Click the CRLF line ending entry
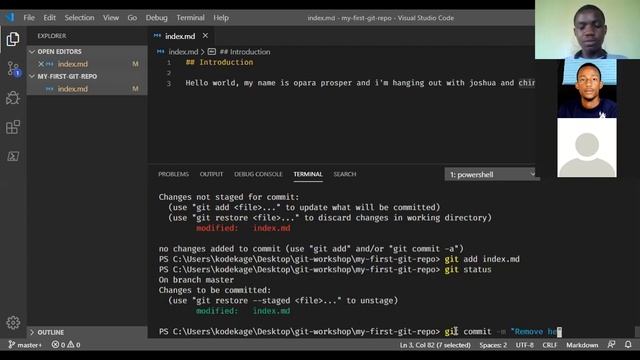Viewport: 640px width, 360px height. click(x=550, y=345)
